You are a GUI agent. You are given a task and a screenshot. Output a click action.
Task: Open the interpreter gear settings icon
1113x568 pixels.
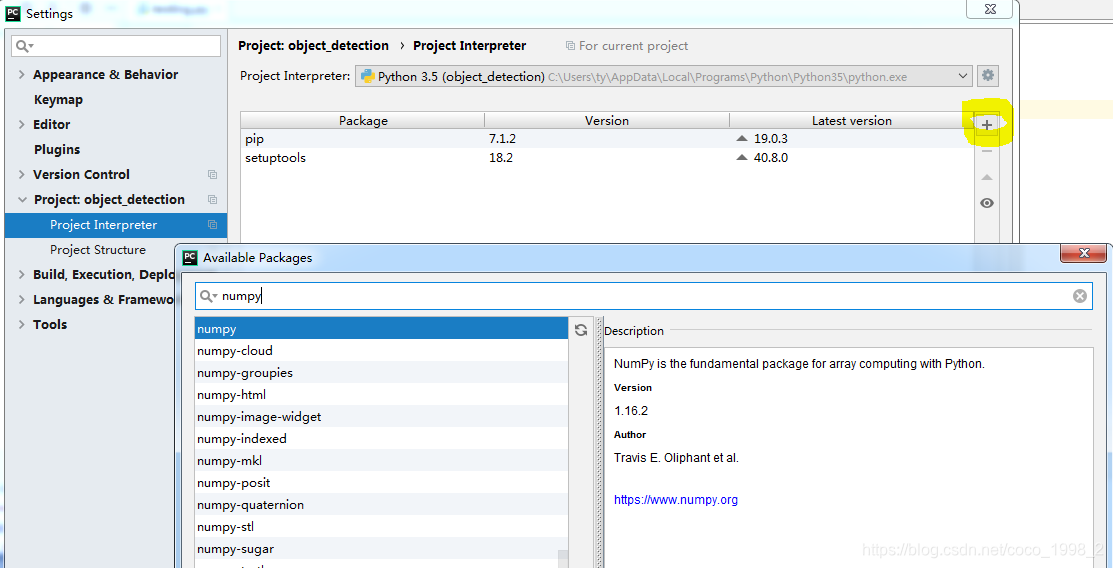pyautogui.click(x=988, y=75)
